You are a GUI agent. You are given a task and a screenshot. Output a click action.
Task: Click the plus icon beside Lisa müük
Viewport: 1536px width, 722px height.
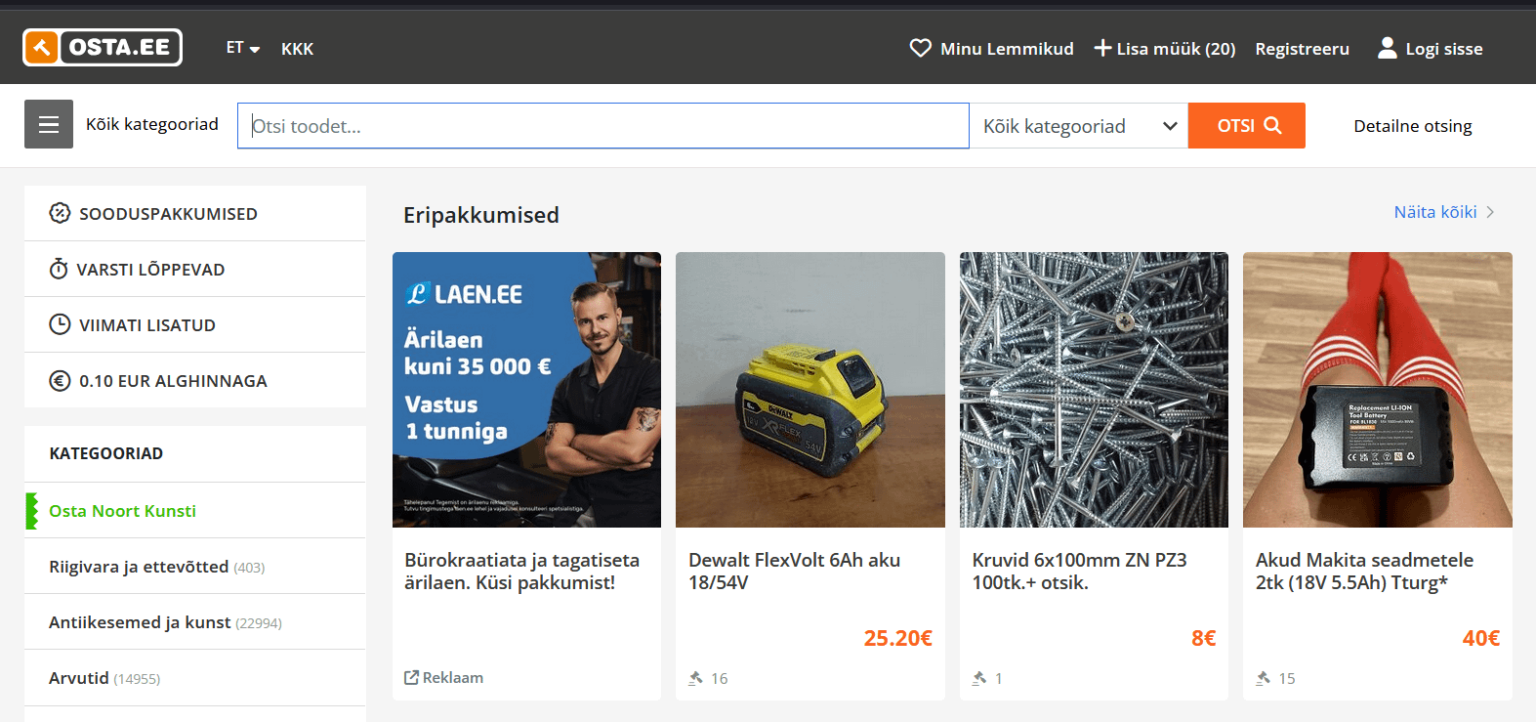pyautogui.click(x=1102, y=48)
